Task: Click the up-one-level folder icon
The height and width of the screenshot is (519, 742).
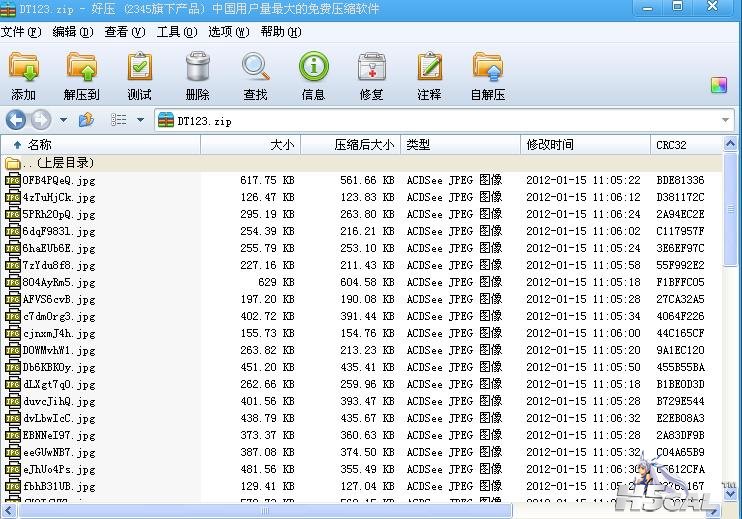Action: point(86,120)
